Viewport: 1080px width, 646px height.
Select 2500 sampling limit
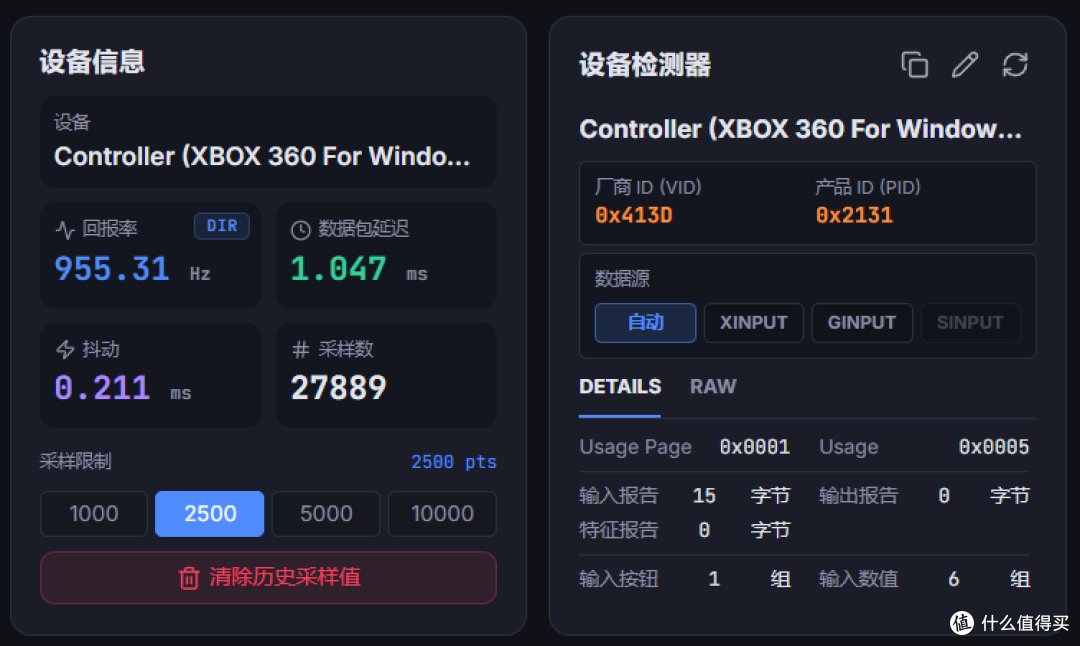pos(209,514)
